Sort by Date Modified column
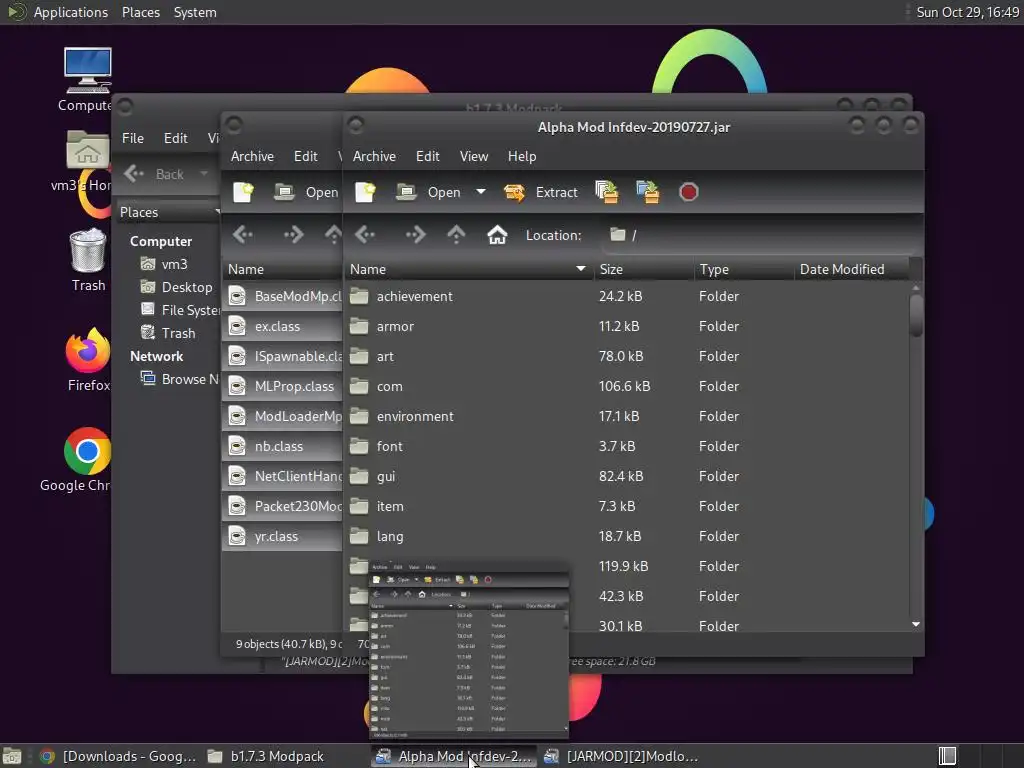 (x=851, y=269)
